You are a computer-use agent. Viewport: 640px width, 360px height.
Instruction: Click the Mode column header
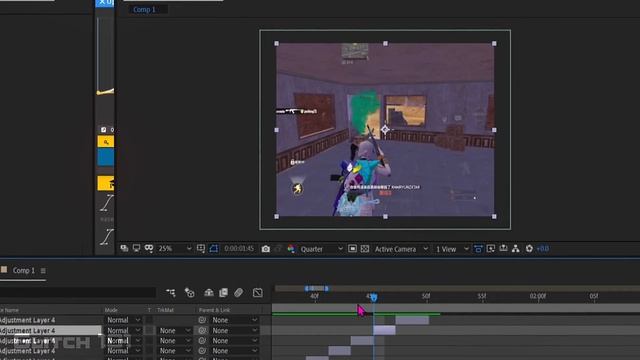click(111, 310)
